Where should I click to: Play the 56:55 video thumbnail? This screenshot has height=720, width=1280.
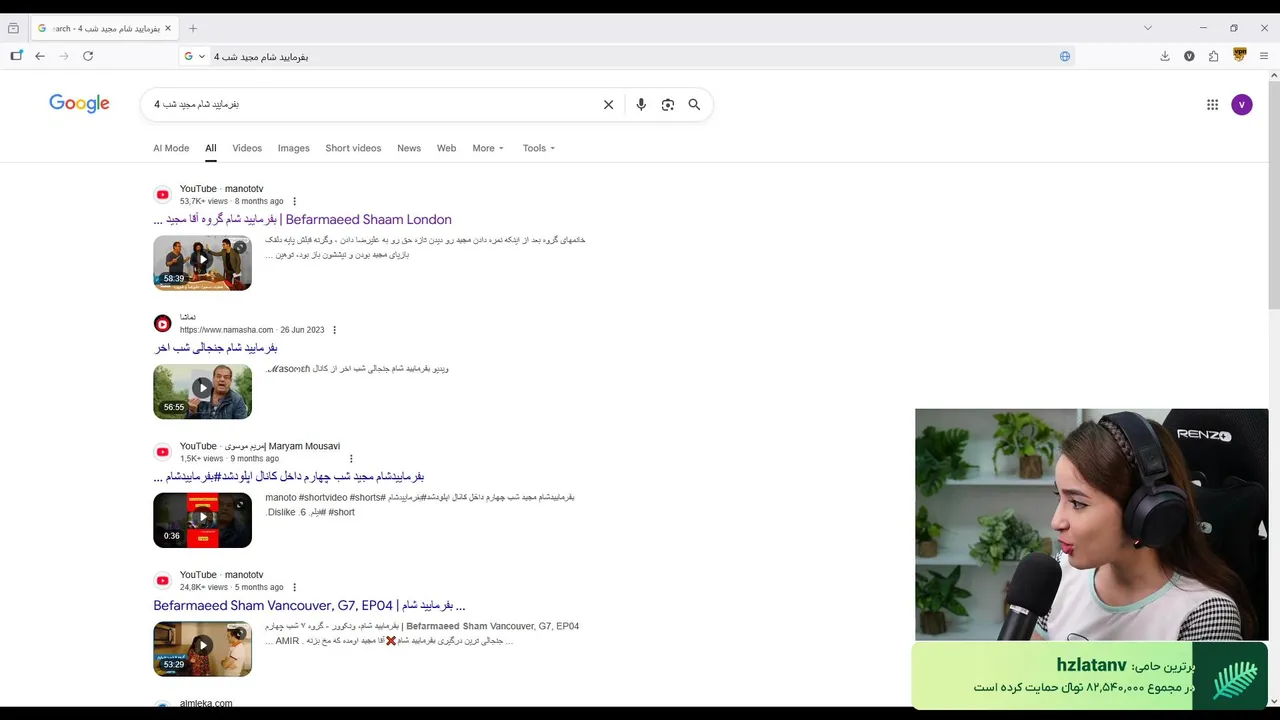click(202, 391)
